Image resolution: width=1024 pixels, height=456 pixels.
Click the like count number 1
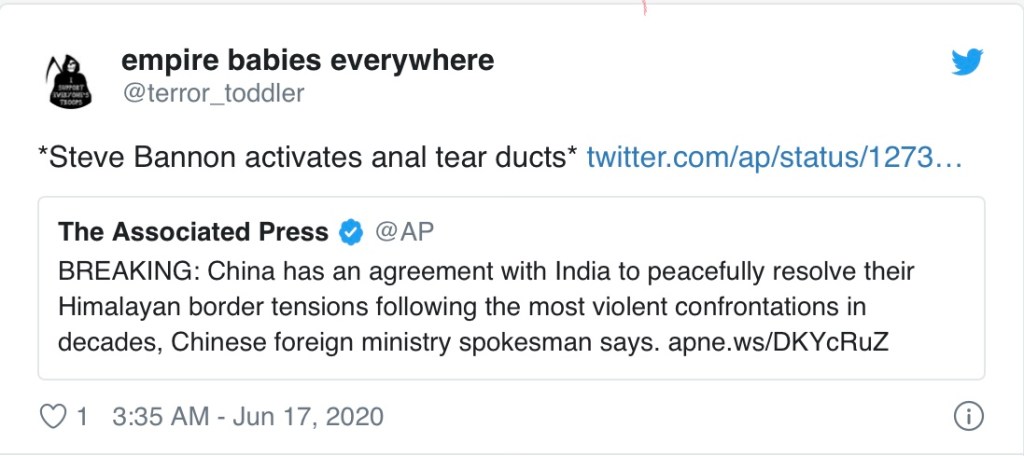(x=82, y=416)
